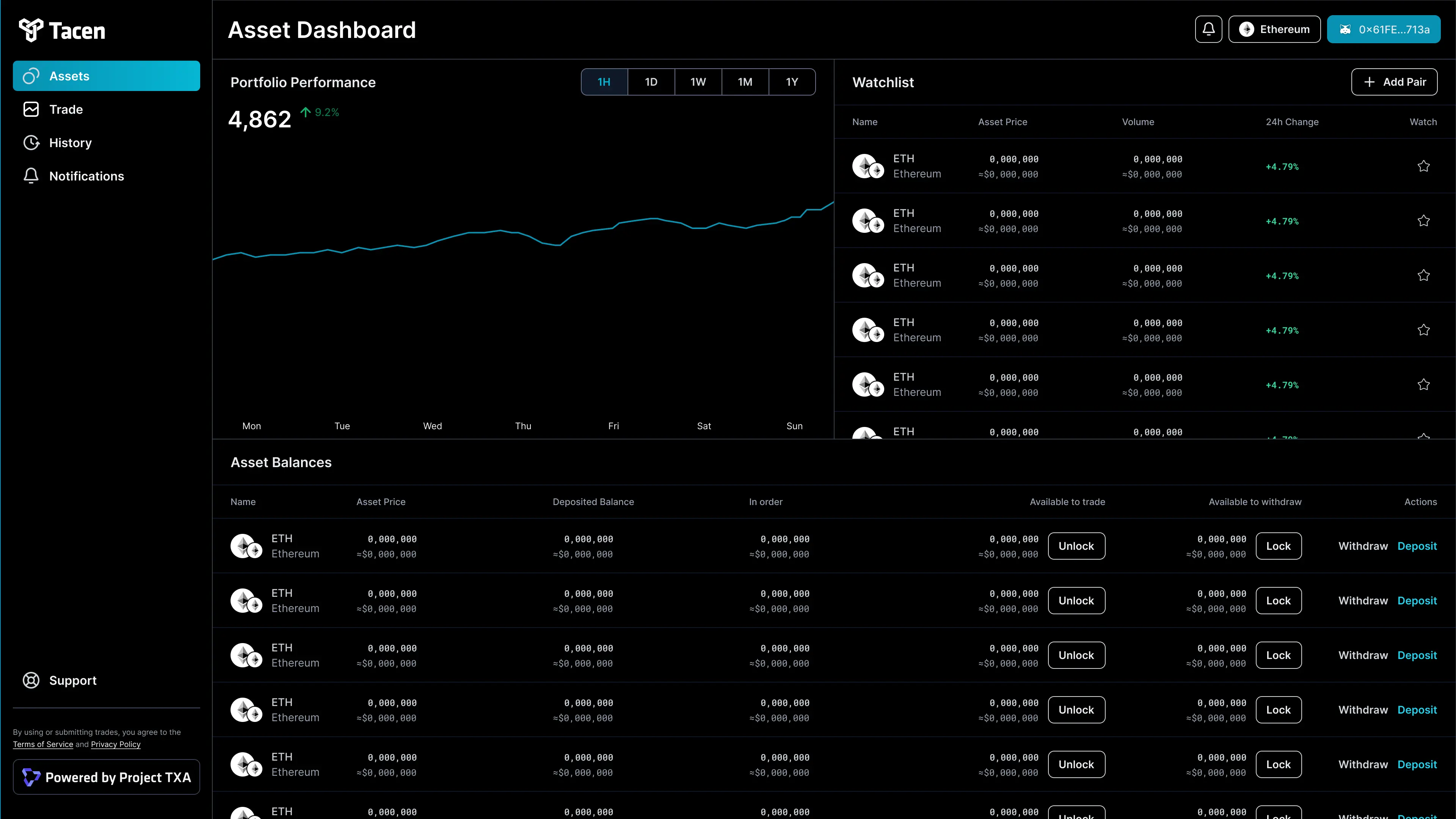Open Notifications in the sidebar
Image resolution: width=1456 pixels, height=819 pixels.
pyautogui.click(x=86, y=176)
